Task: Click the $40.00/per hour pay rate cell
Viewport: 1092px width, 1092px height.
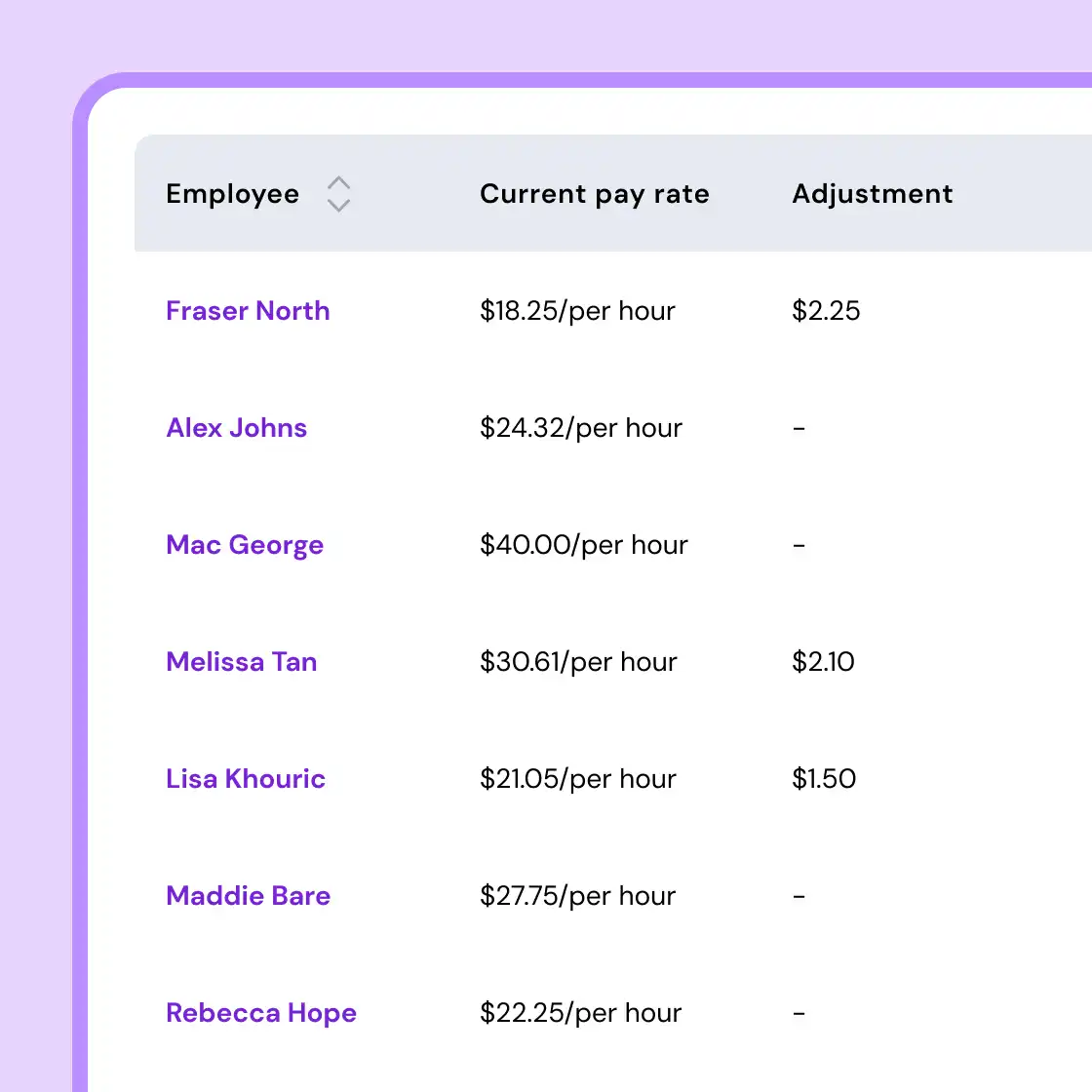Action: click(x=584, y=545)
